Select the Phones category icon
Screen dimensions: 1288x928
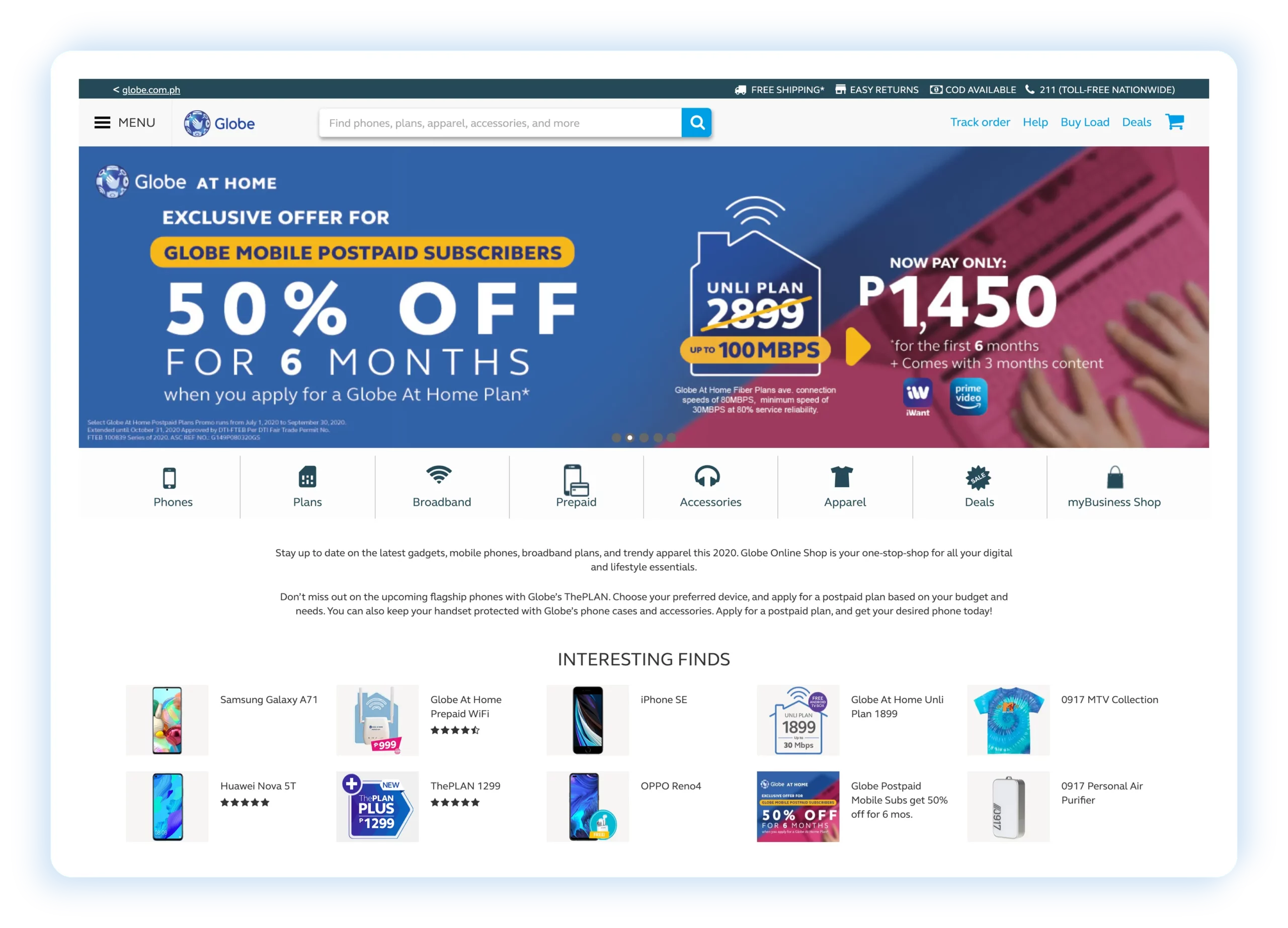[x=169, y=478]
